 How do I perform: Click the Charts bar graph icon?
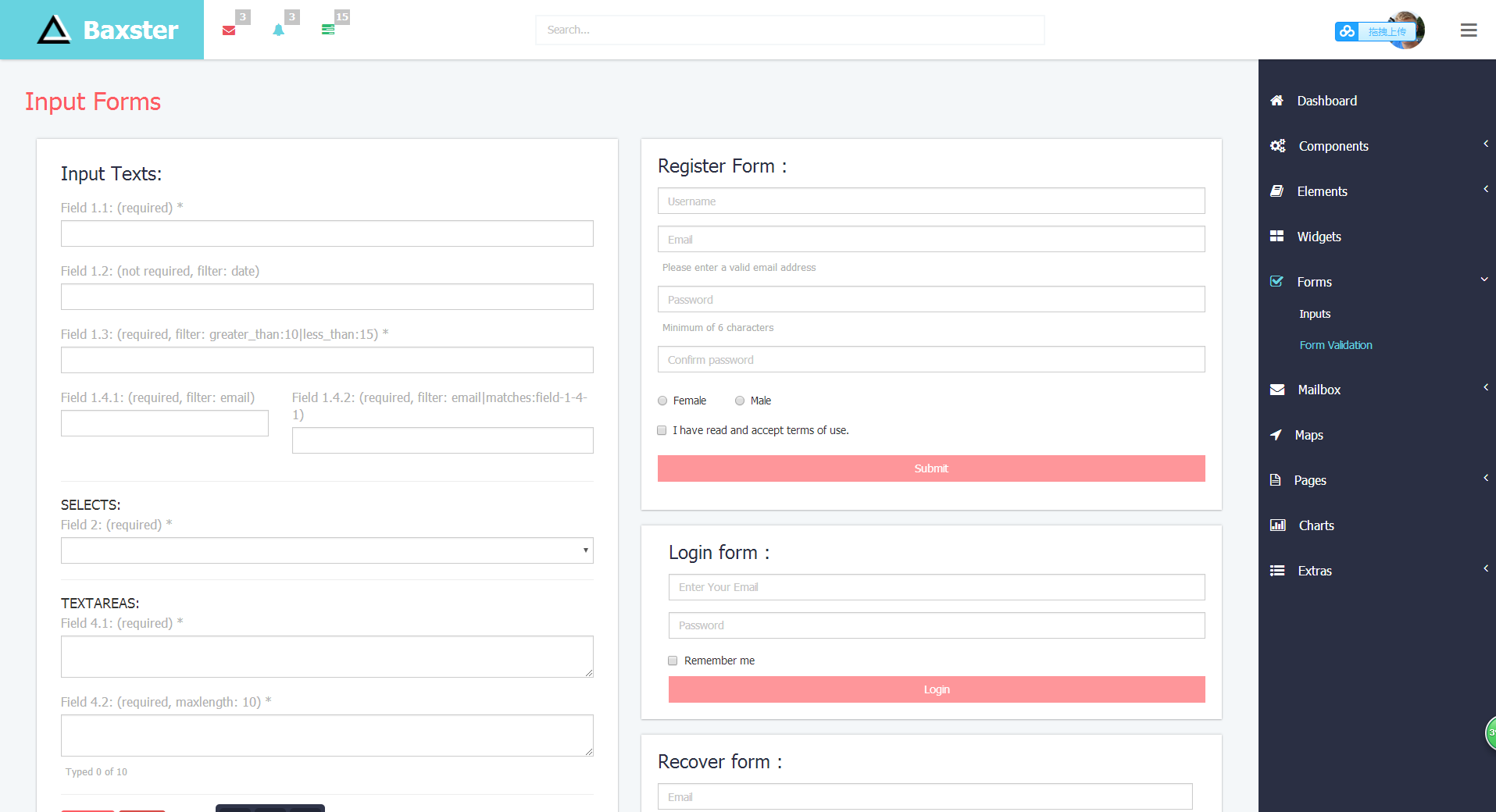[x=1278, y=525]
